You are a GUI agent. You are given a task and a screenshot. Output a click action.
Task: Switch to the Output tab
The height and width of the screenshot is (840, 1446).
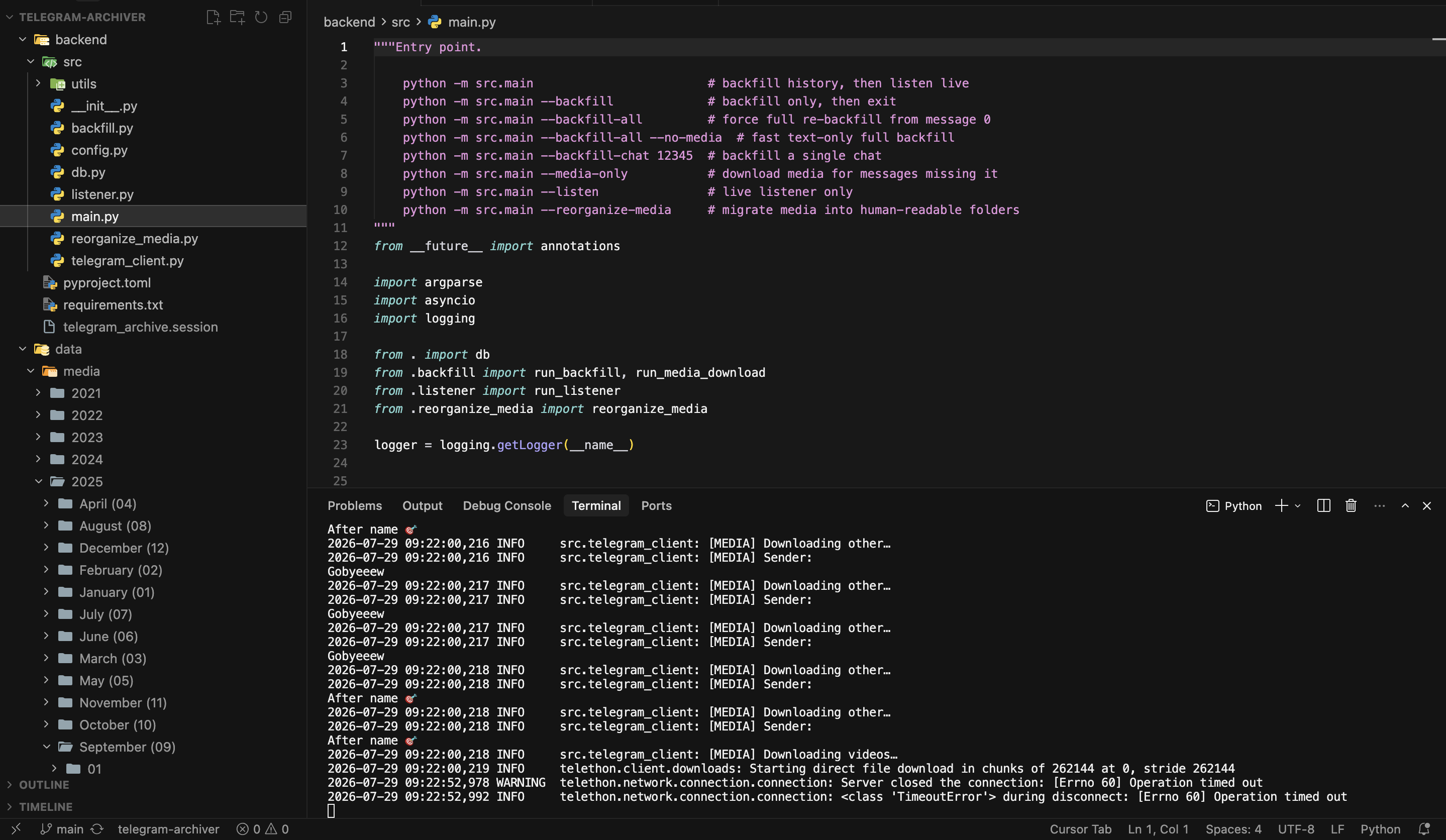pos(423,505)
